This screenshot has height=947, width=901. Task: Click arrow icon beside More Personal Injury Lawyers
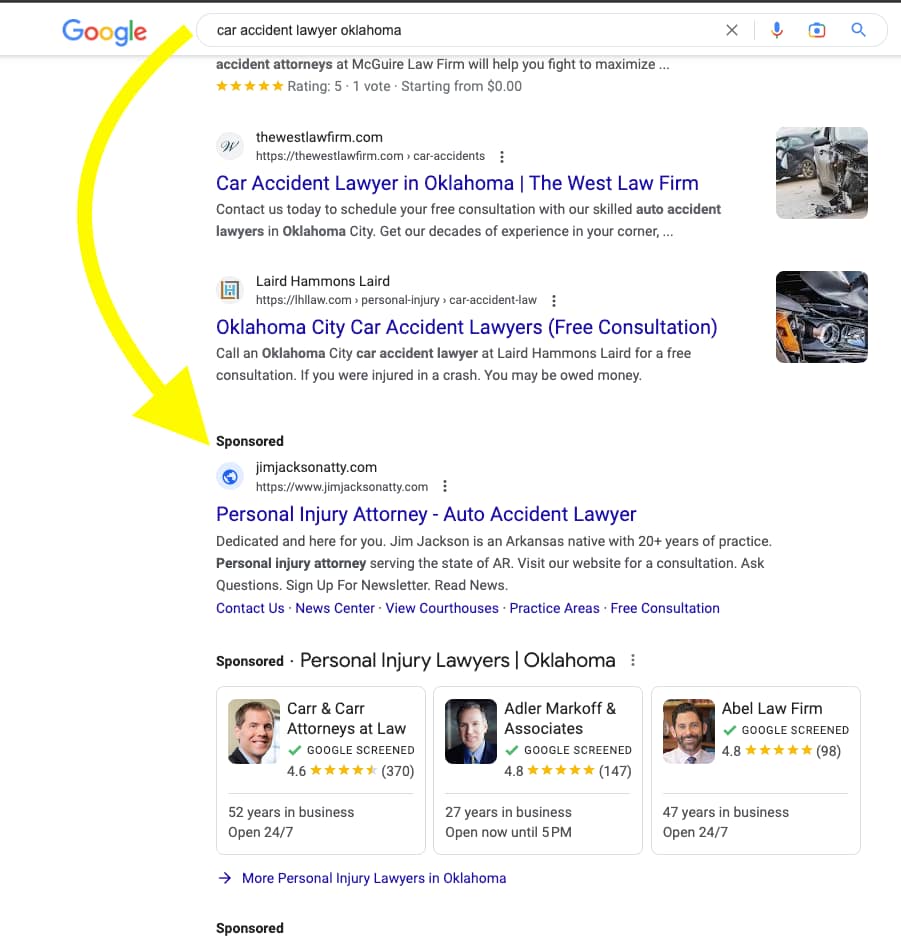click(x=225, y=878)
